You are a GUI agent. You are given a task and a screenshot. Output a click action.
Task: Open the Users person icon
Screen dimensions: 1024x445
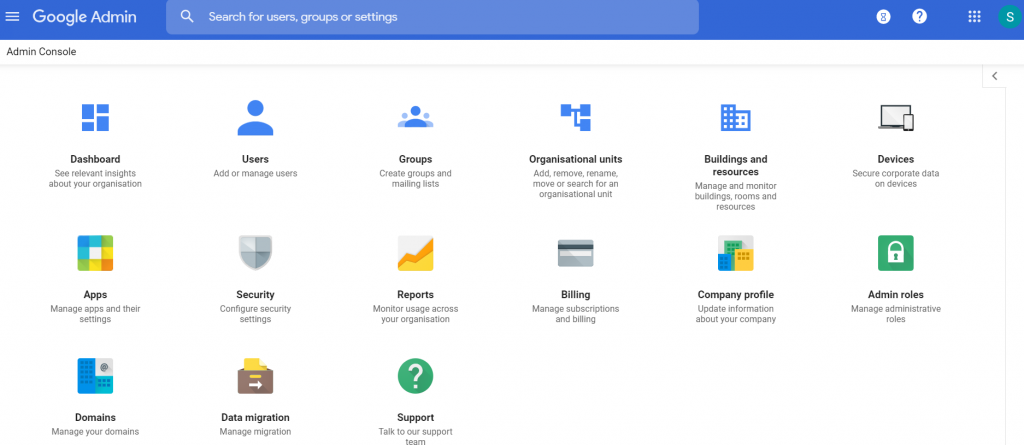(x=255, y=118)
